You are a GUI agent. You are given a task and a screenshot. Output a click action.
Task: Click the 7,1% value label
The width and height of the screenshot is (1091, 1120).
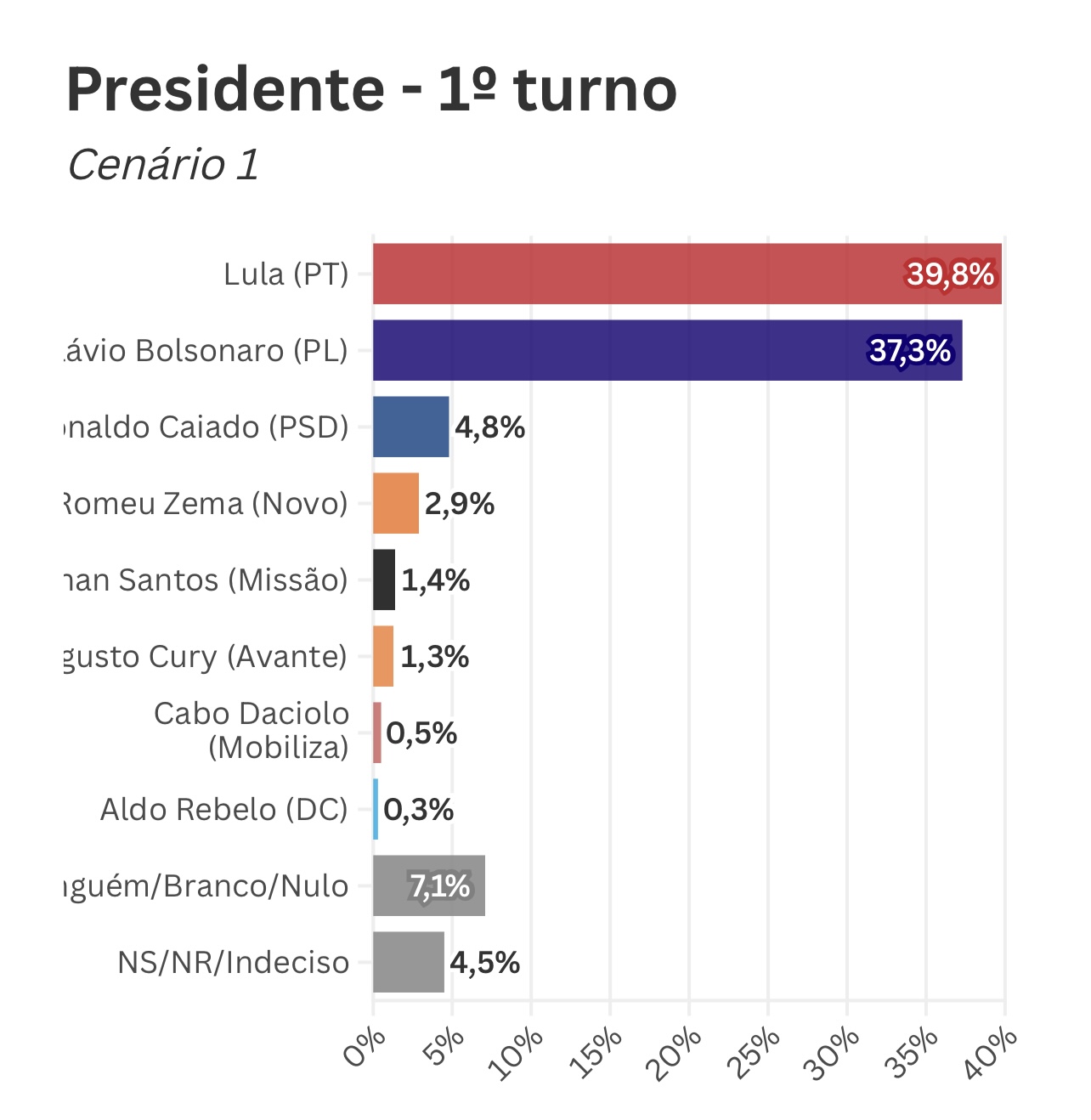pos(439,886)
